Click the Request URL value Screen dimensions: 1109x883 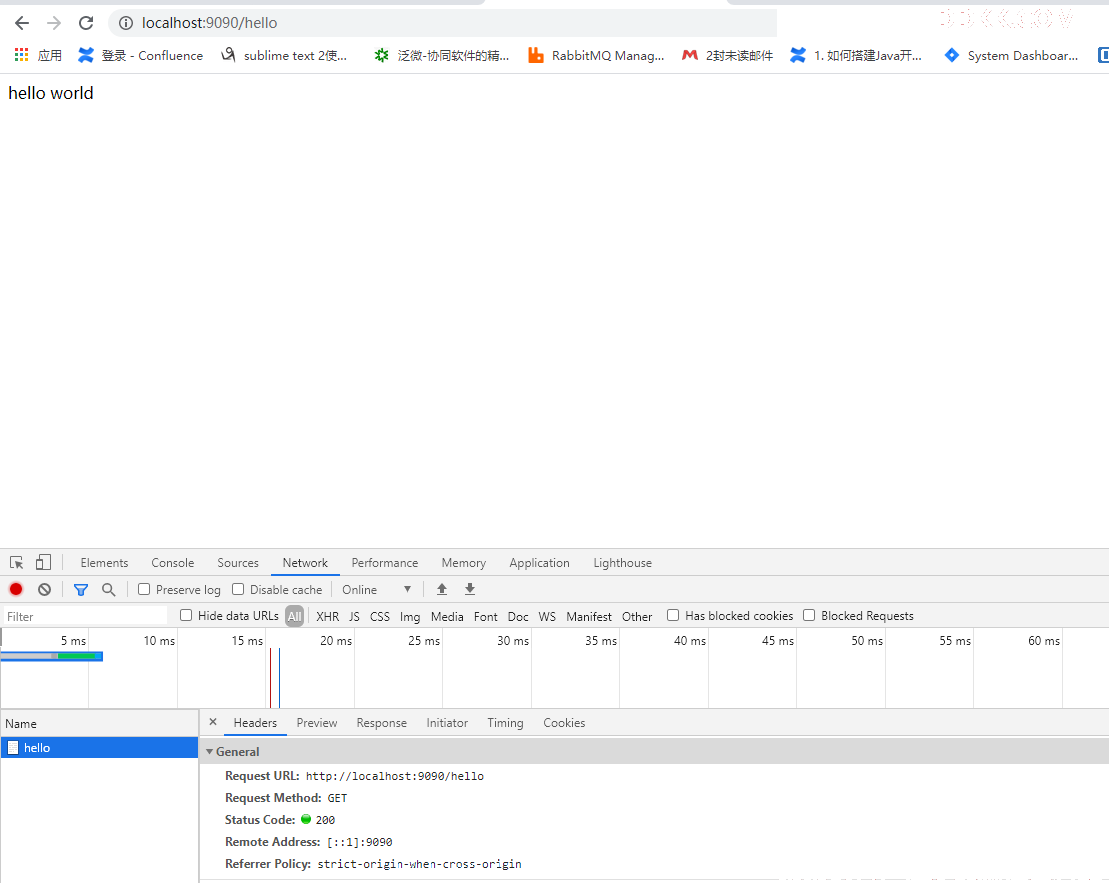395,776
